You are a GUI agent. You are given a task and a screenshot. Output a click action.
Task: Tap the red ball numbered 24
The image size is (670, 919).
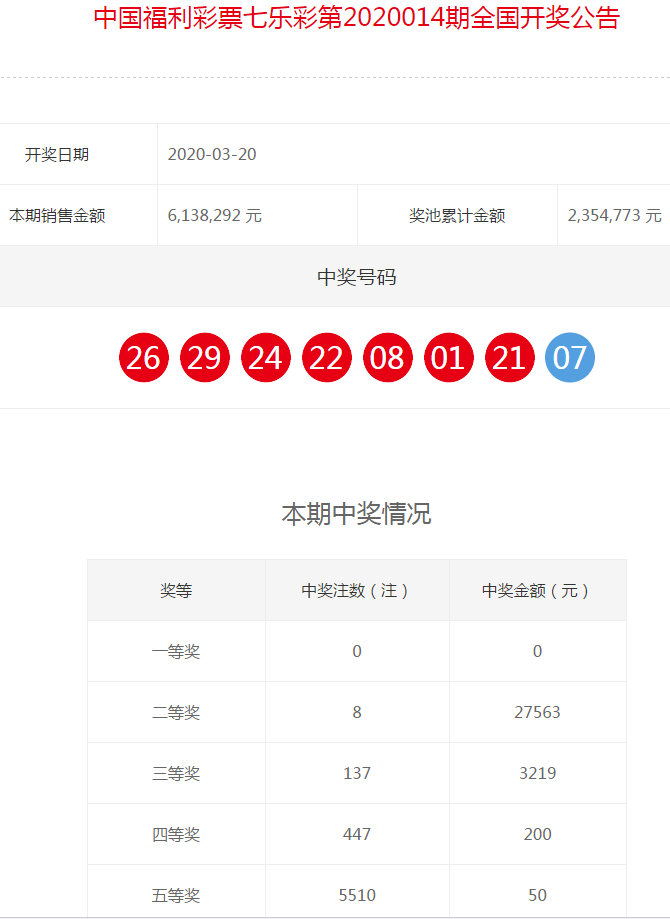coord(265,357)
